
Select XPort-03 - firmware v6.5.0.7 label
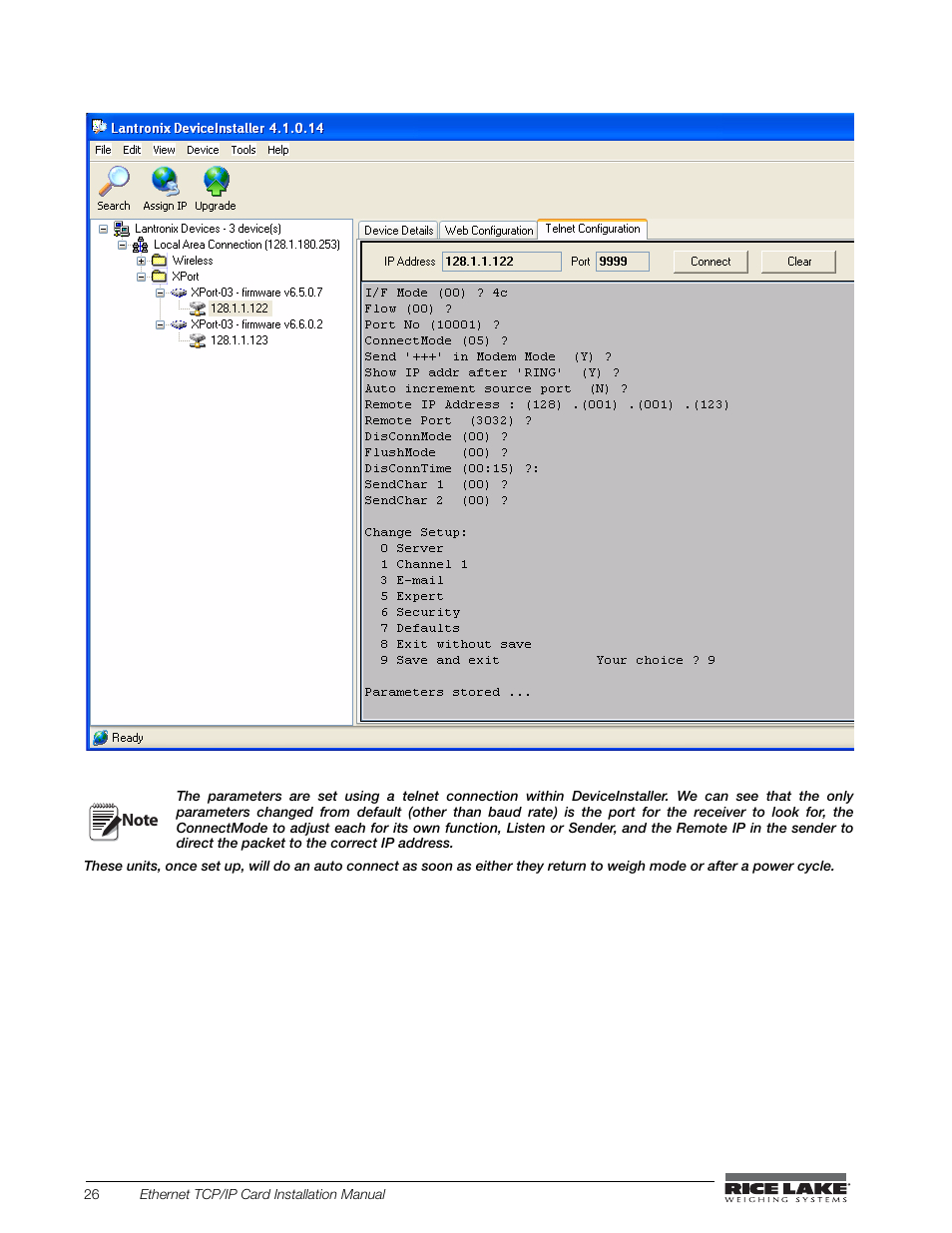point(256,293)
